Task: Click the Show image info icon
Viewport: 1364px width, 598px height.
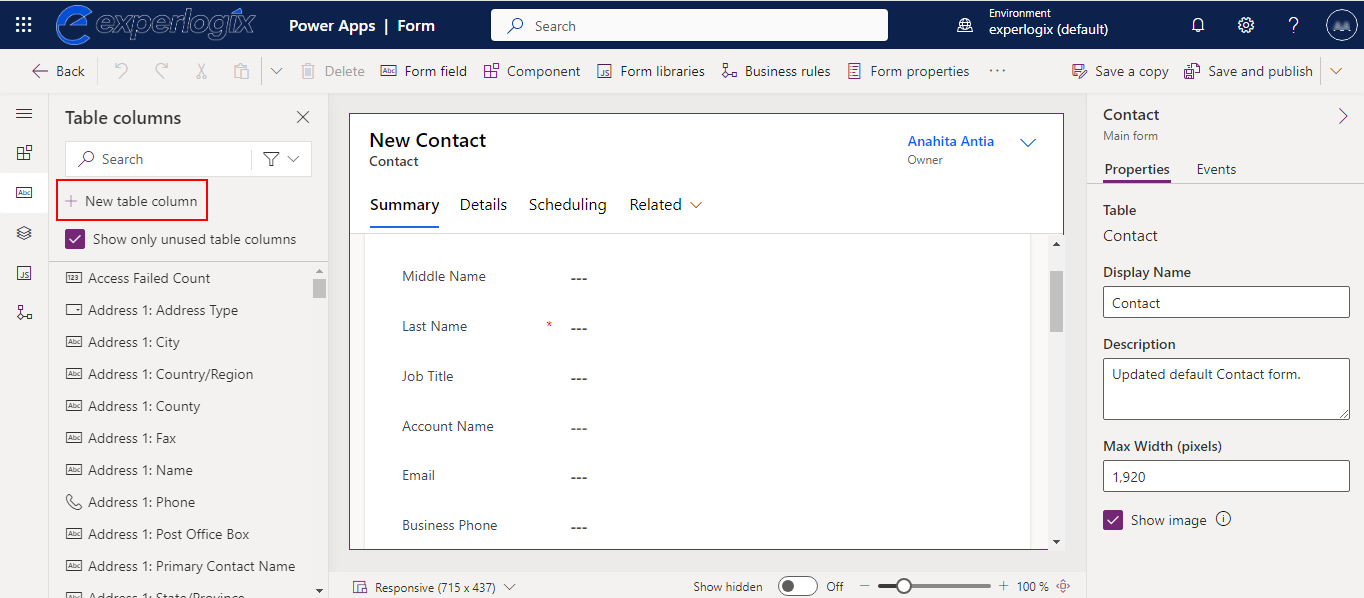Action: pyautogui.click(x=1223, y=519)
